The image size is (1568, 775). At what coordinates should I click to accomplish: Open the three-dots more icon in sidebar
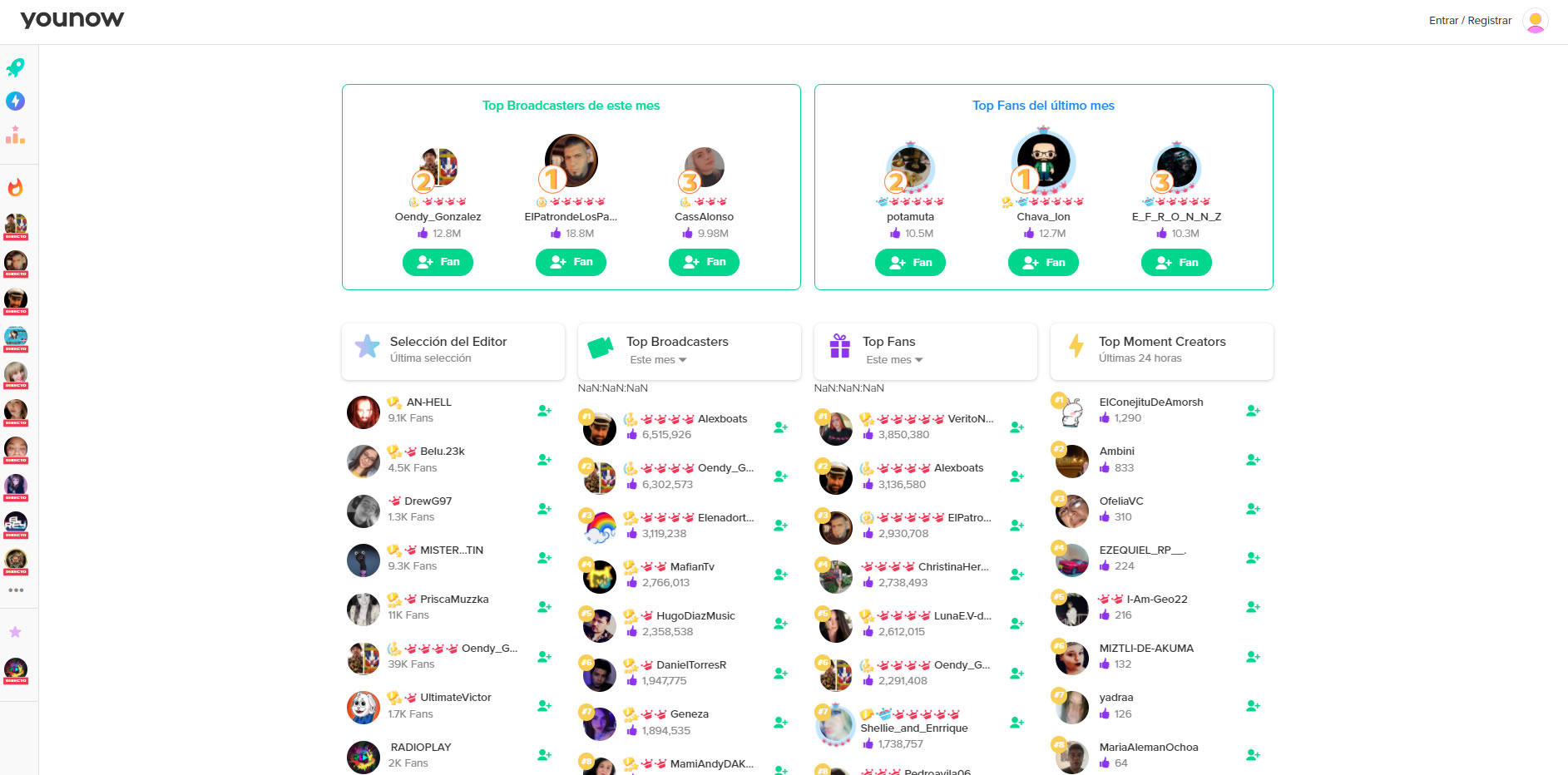[x=16, y=590]
